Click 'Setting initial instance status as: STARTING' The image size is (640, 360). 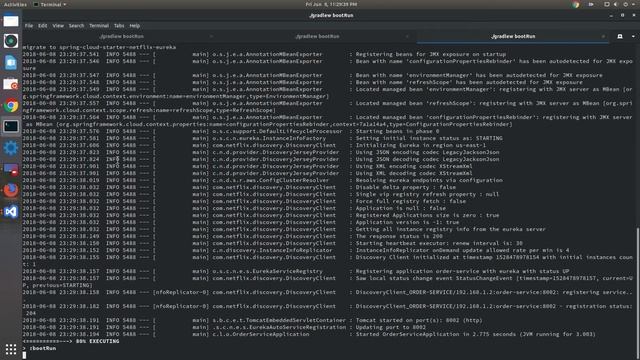click(x=429, y=138)
